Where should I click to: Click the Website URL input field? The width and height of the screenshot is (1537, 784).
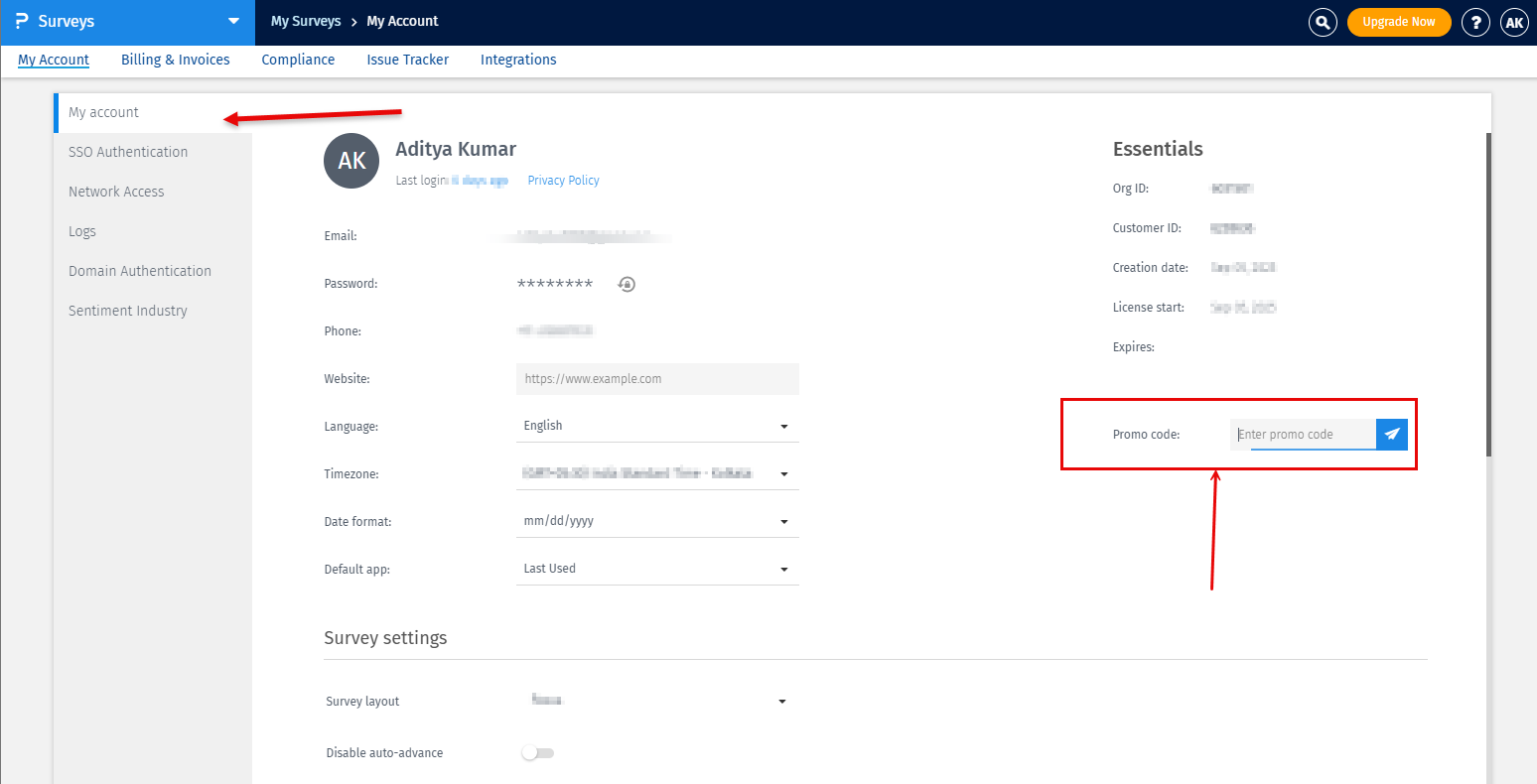point(656,379)
